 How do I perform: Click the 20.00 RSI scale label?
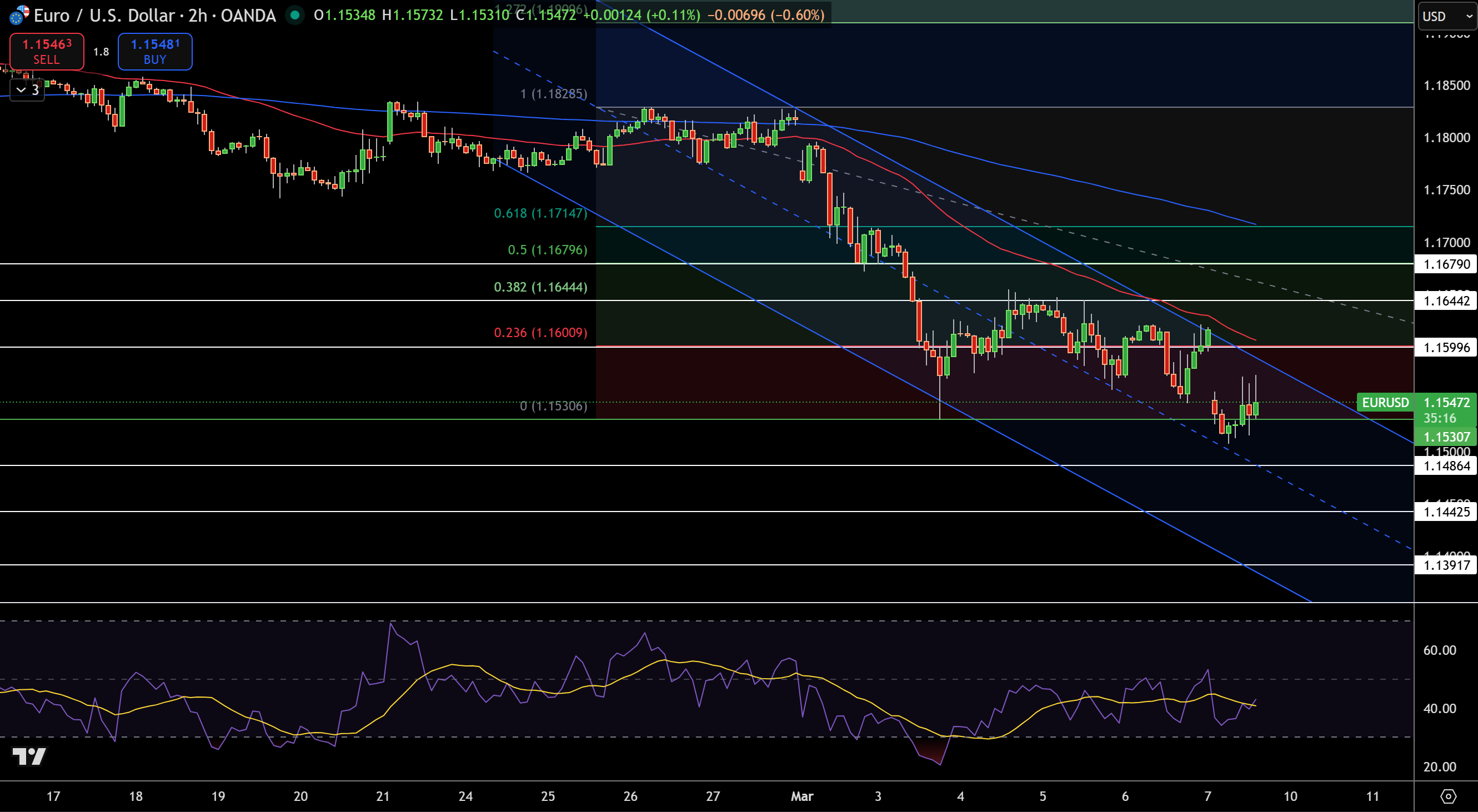pos(1440,766)
